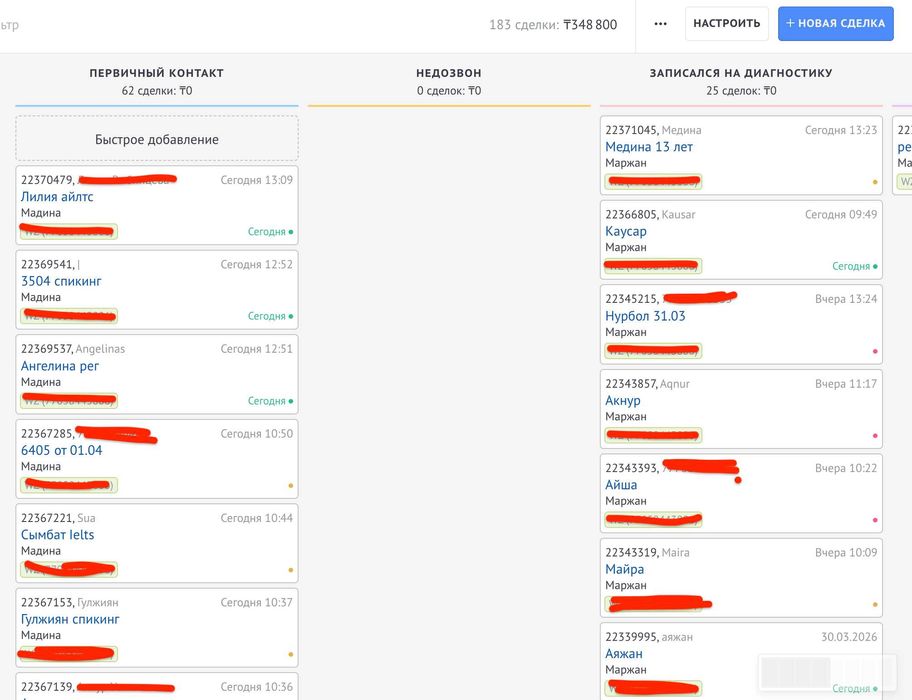Open the Сымбат Ielts deal

click(x=58, y=535)
